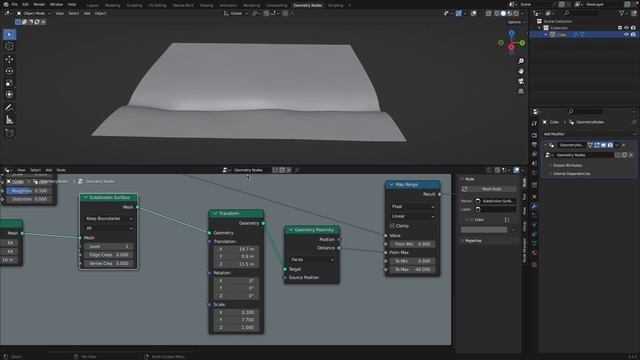The image size is (640, 360).
Task: Open viewport Options button
Action: tap(515, 22)
